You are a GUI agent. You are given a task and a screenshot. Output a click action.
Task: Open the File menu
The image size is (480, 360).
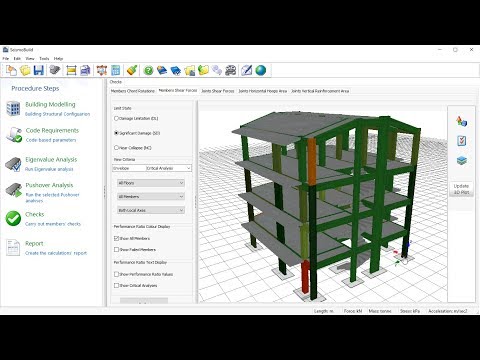tap(6, 59)
